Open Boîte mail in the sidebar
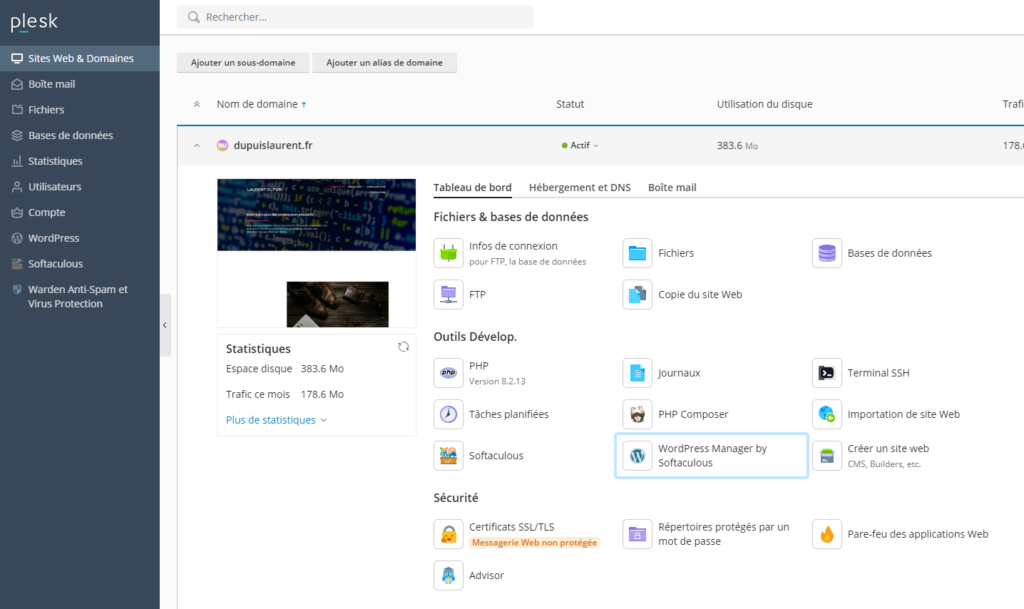Image resolution: width=1024 pixels, height=609 pixels. click(52, 84)
